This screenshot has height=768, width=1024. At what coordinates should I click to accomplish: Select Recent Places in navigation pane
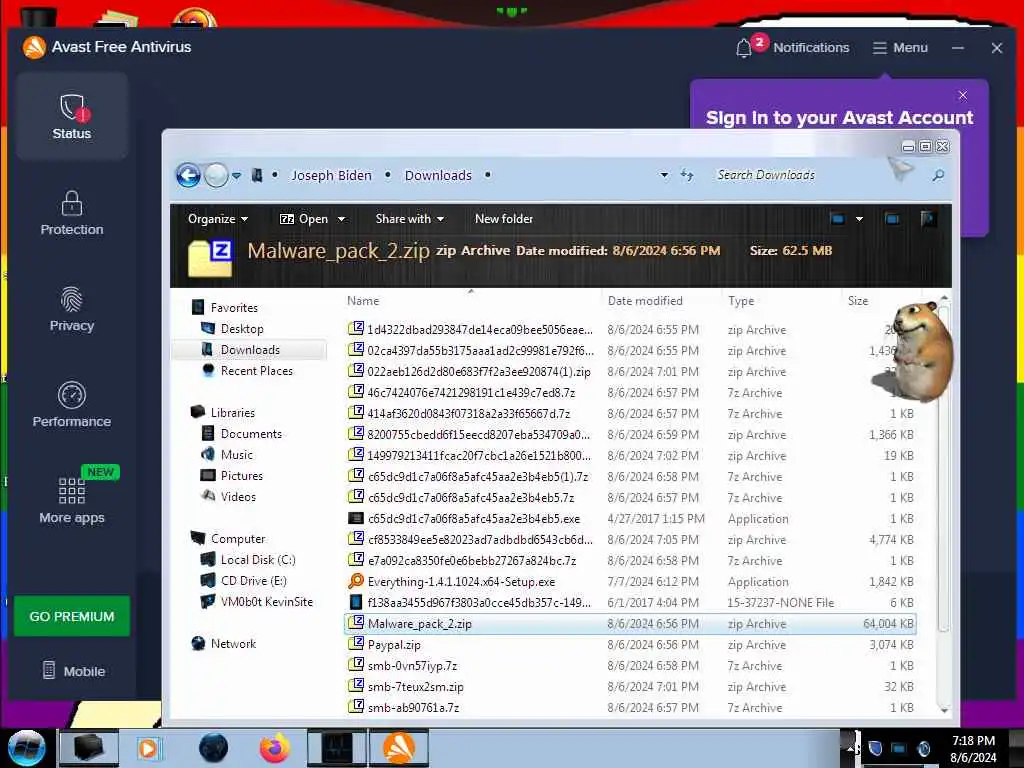tap(248, 371)
